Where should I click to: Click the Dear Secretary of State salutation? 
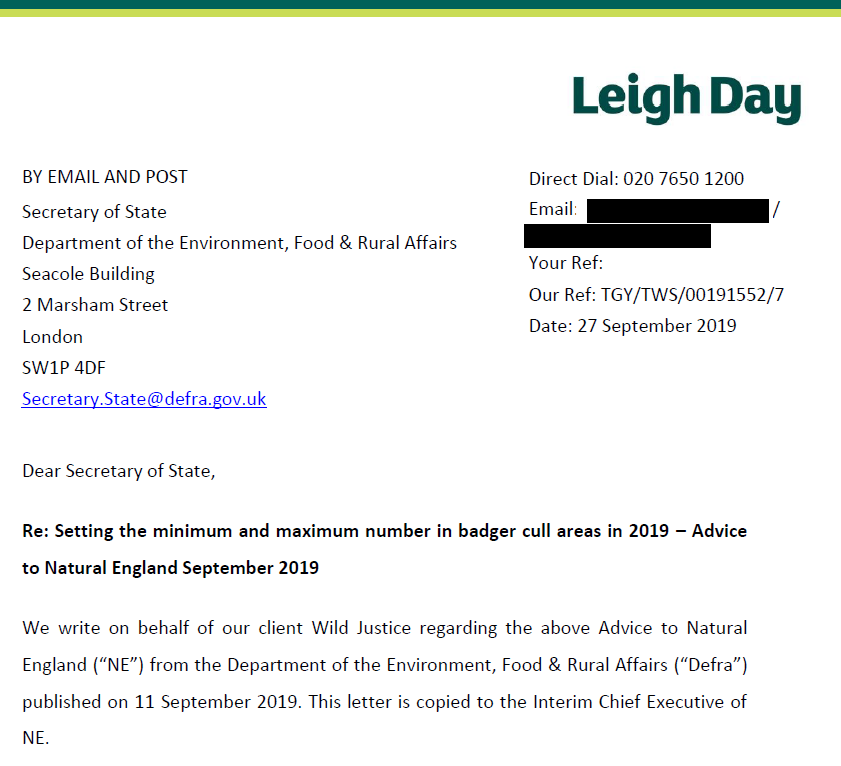[118, 471]
